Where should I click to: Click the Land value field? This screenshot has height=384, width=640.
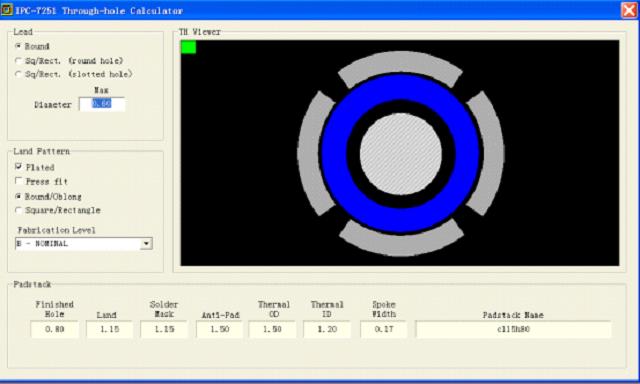click(109, 329)
